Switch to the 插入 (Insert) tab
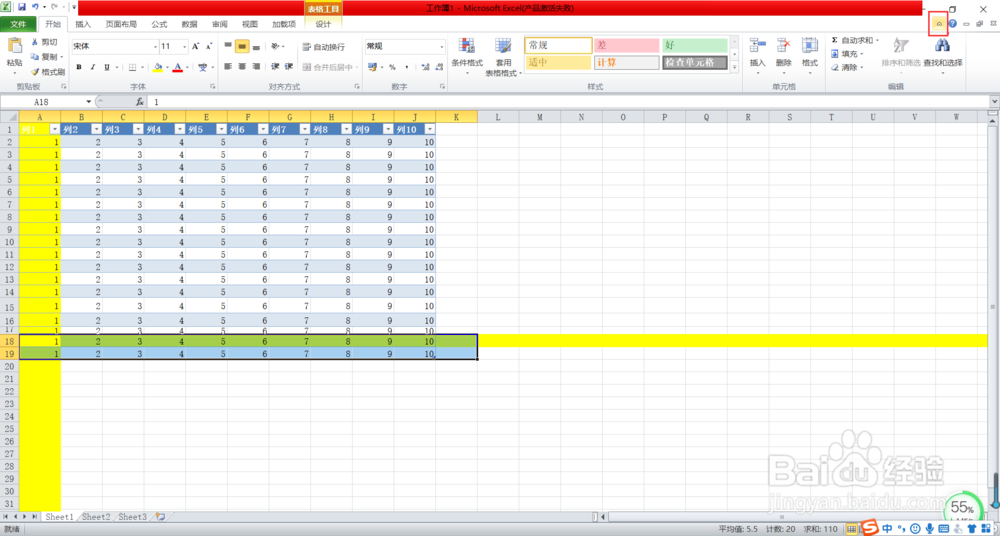 83,24
